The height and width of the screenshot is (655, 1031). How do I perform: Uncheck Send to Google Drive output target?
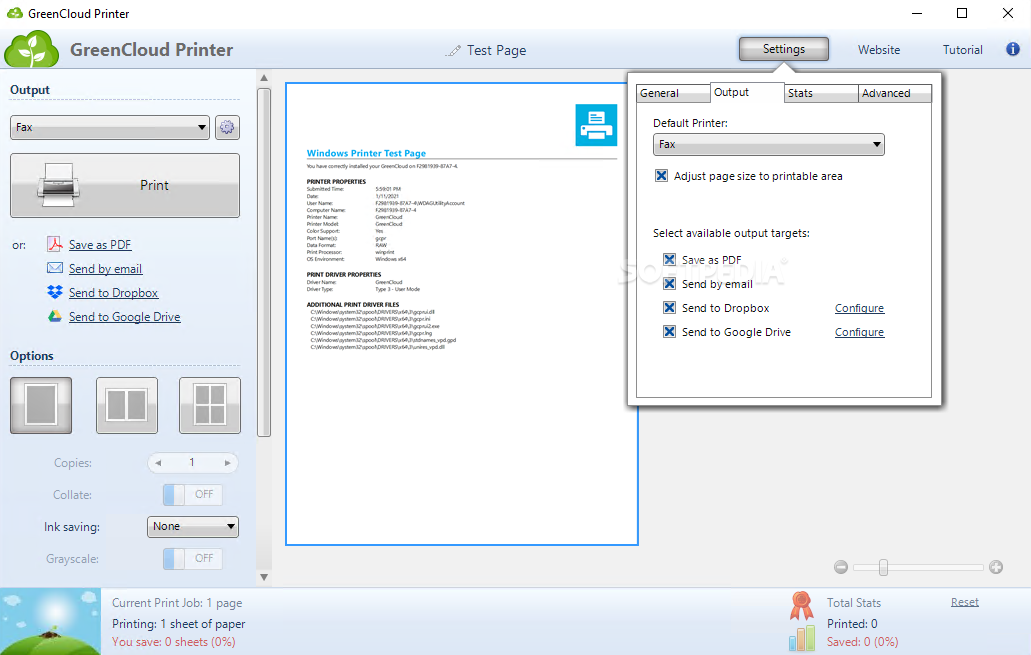click(669, 331)
